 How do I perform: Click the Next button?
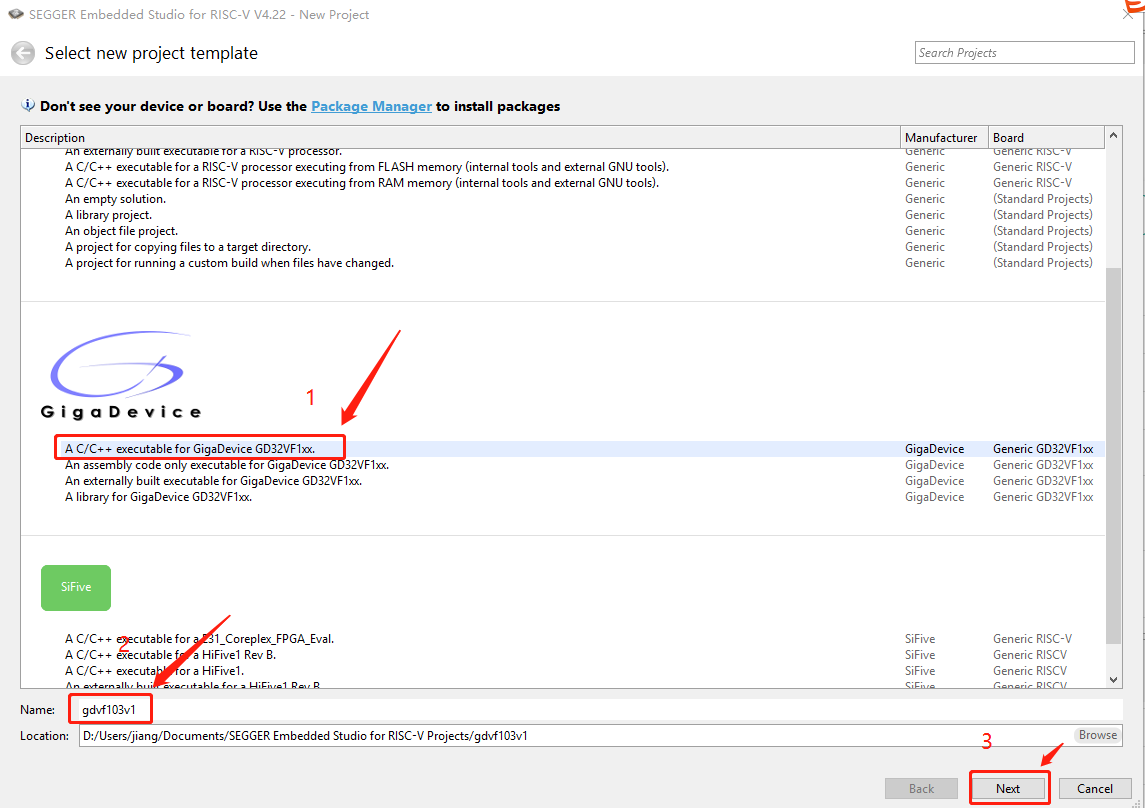click(1008, 788)
